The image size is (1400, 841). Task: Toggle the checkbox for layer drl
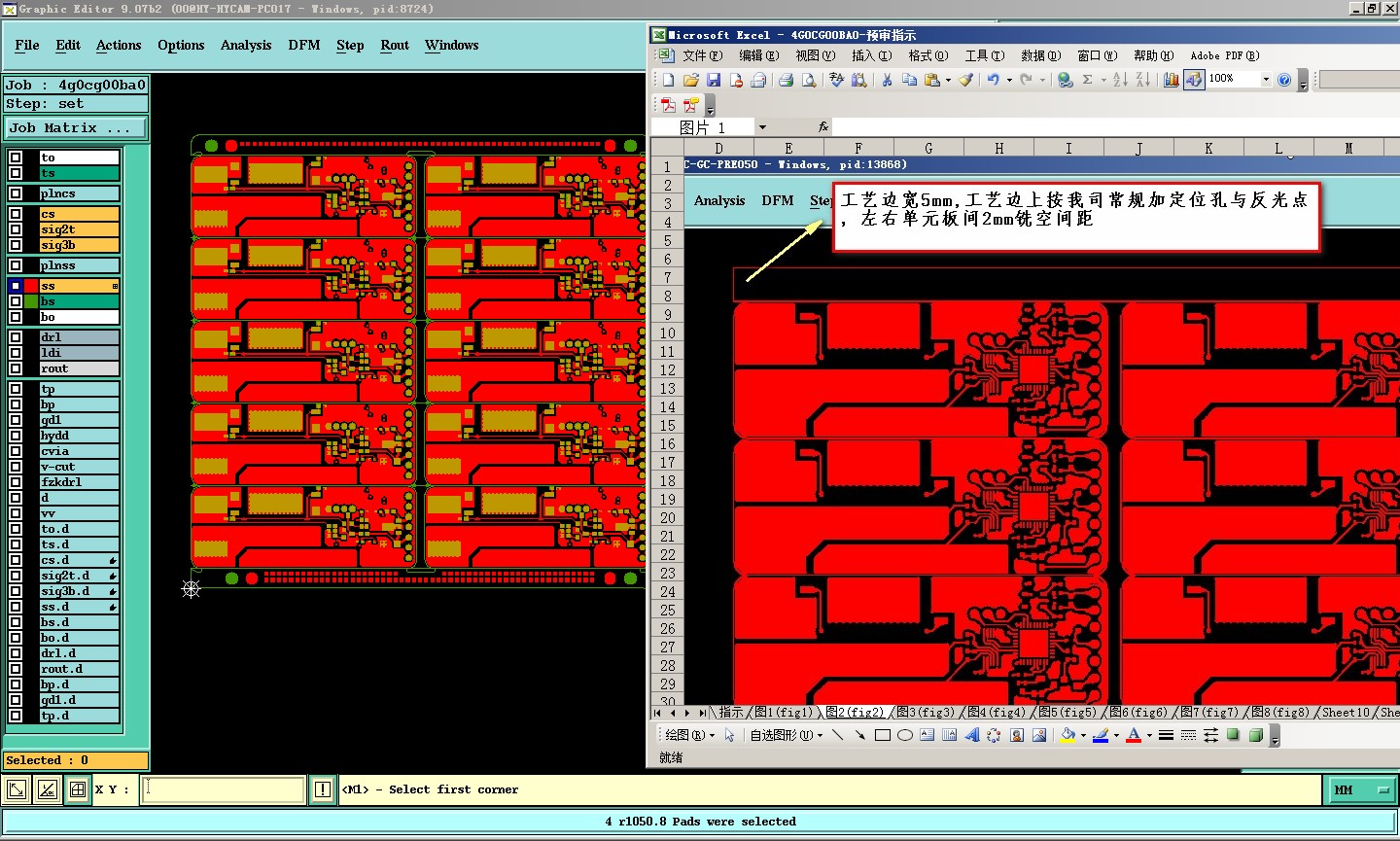pos(16,337)
